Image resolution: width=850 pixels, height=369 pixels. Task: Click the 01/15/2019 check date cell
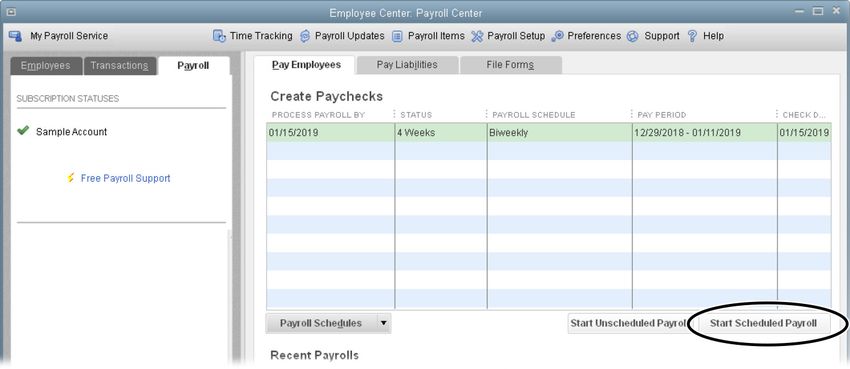click(804, 132)
